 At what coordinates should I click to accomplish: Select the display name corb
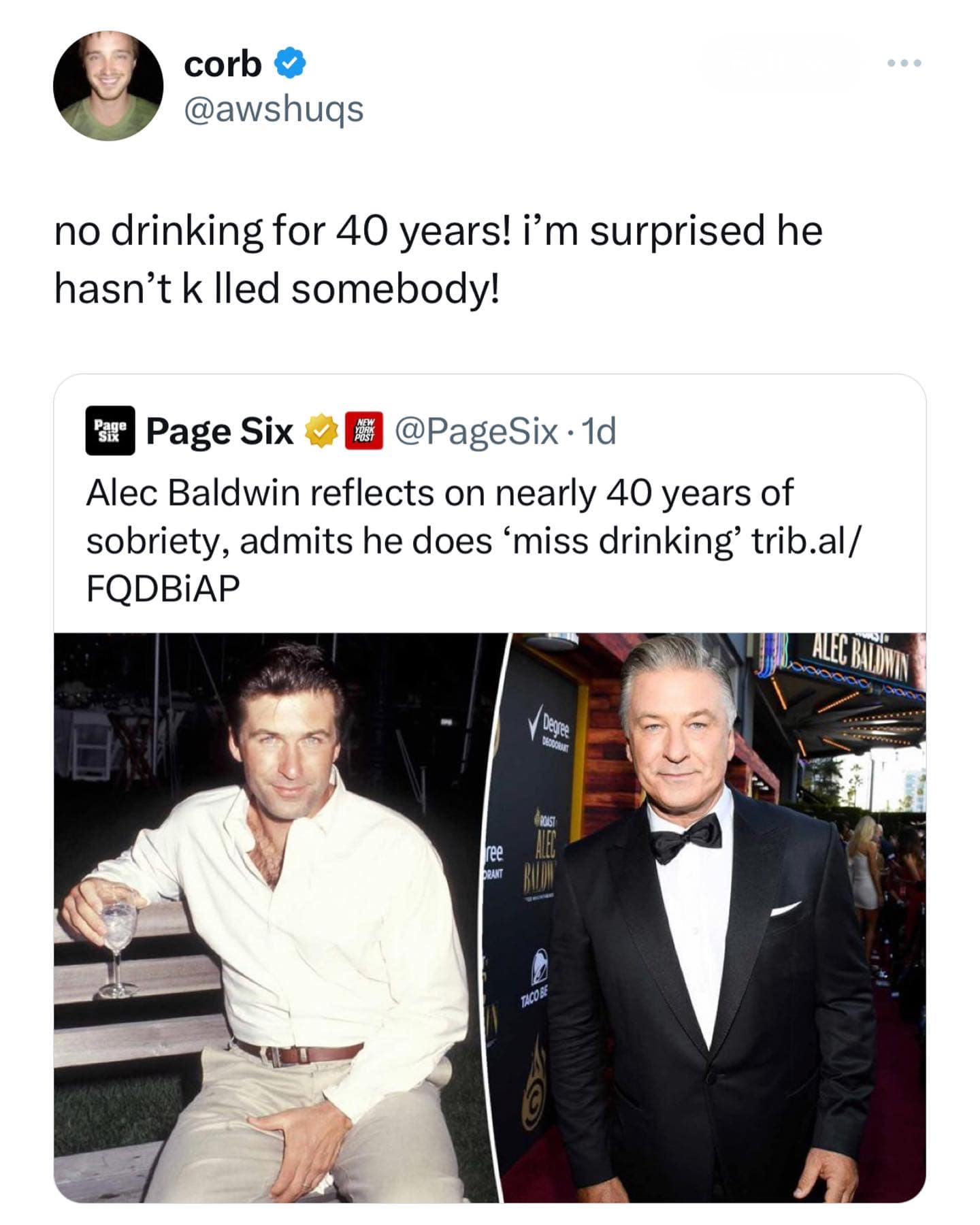pyautogui.click(x=220, y=65)
